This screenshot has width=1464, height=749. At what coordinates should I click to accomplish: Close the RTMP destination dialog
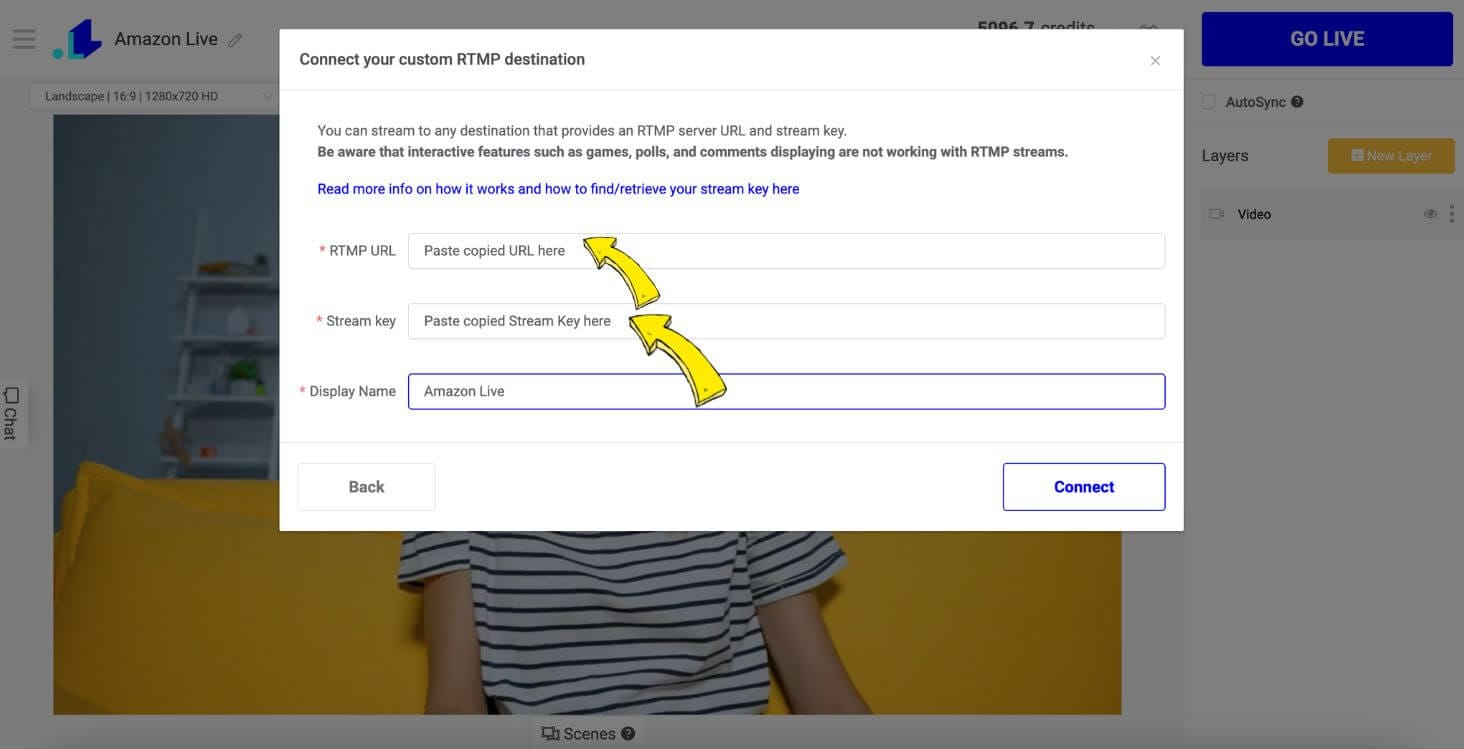tap(1155, 60)
